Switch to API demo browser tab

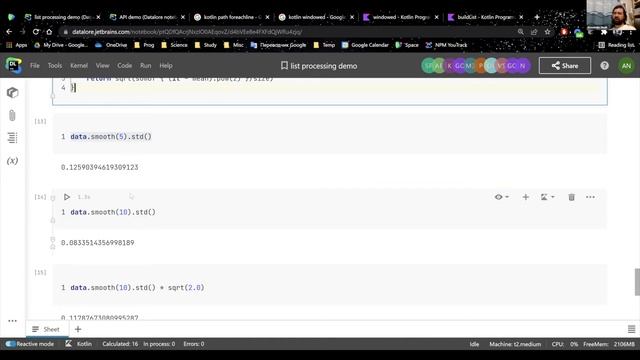[147, 17]
